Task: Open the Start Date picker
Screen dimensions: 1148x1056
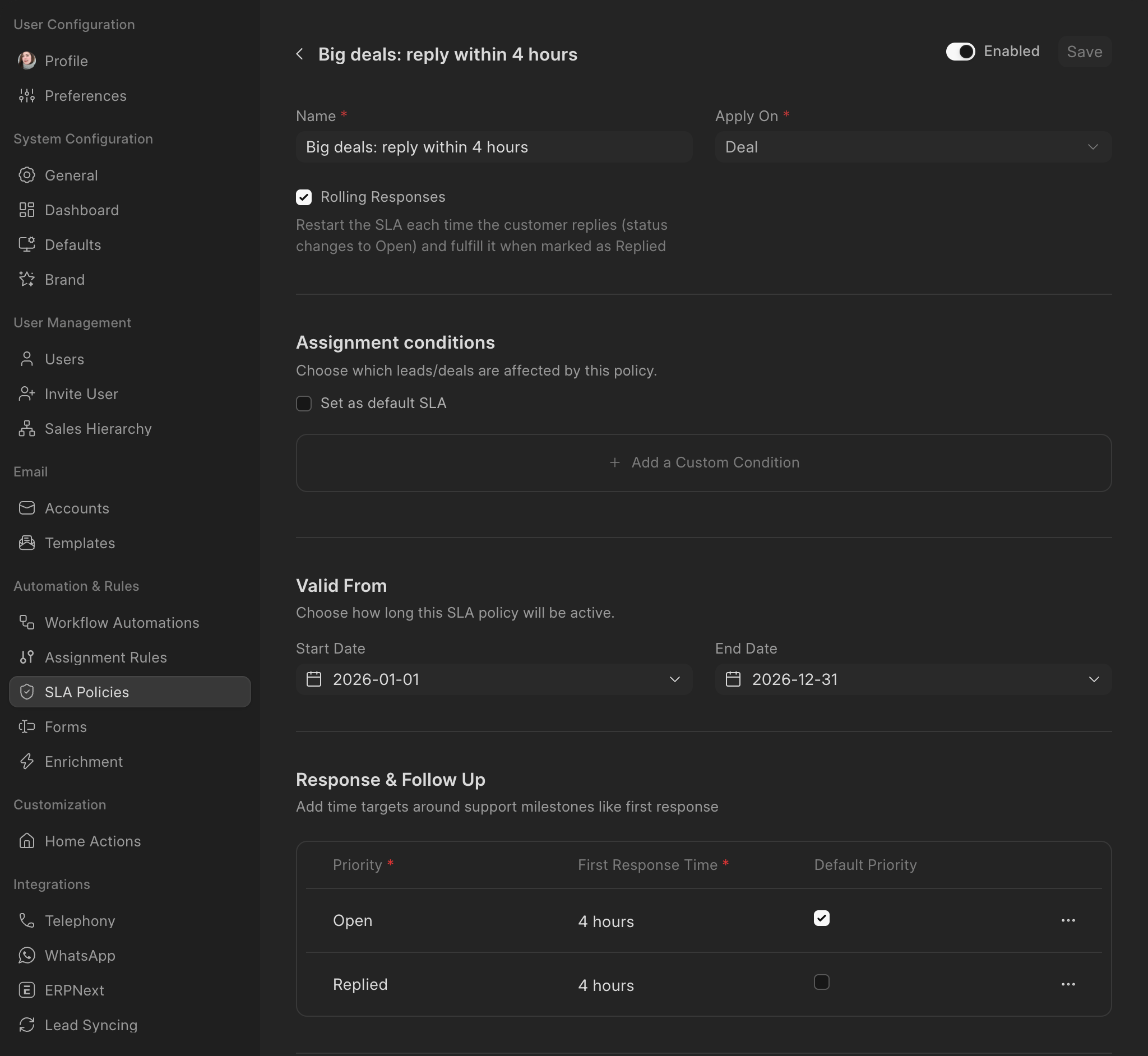Action: pos(494,679)
